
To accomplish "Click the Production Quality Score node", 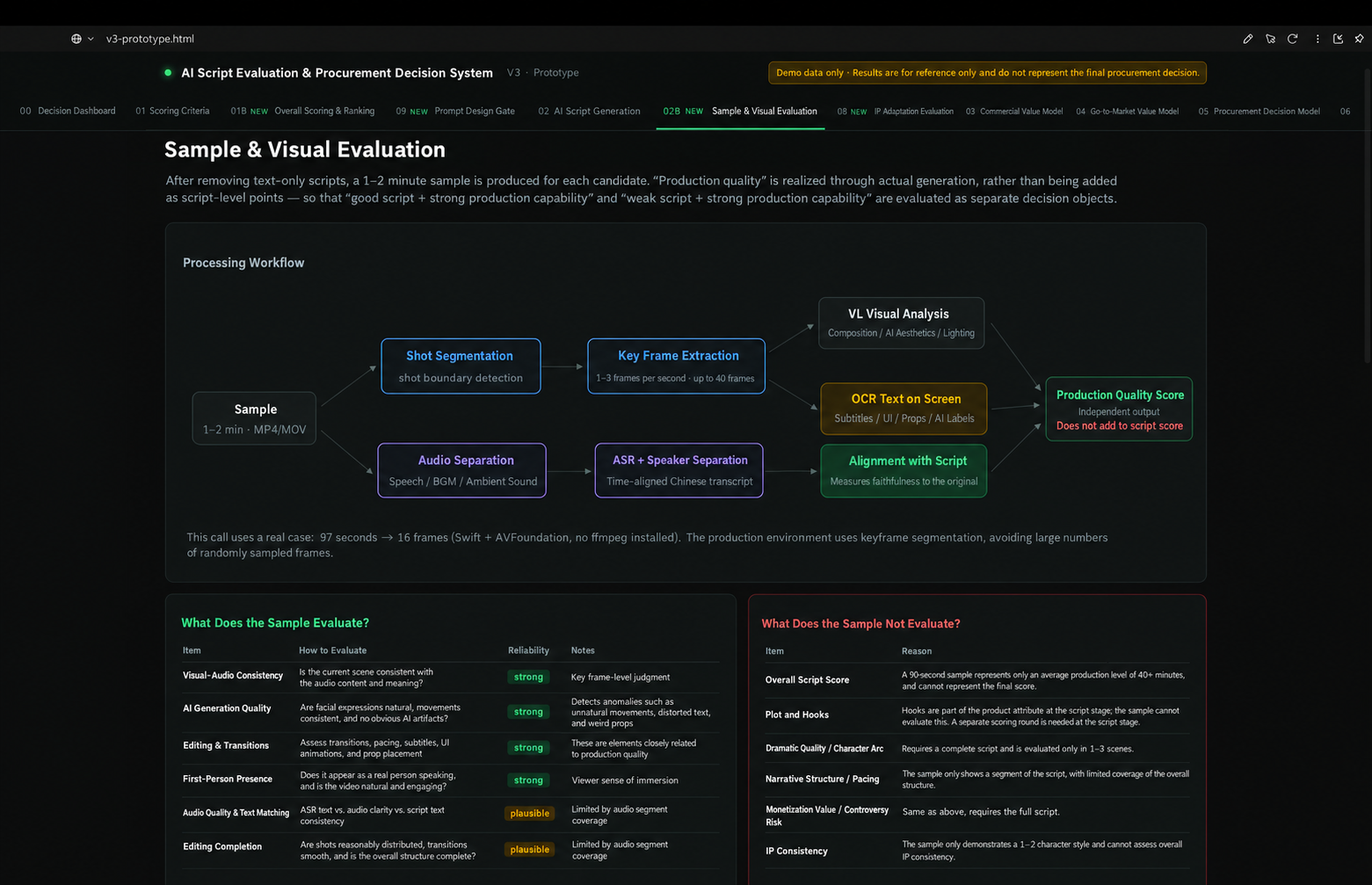I will click(x=1119, y=410).
